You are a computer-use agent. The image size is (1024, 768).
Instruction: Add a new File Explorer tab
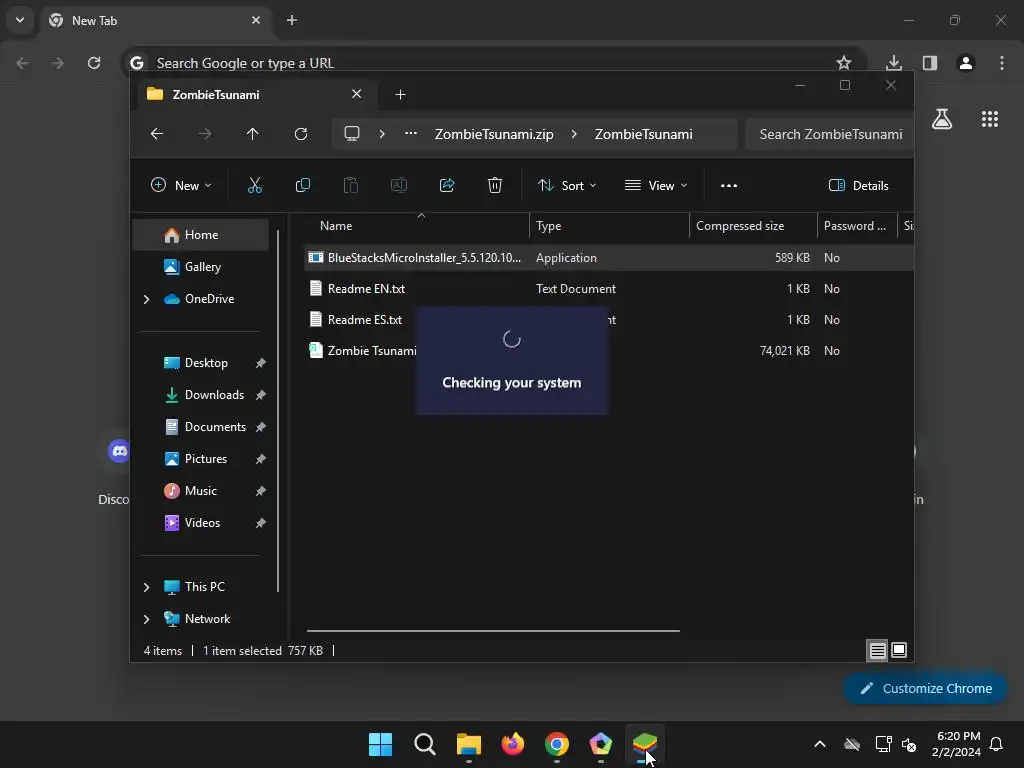point(400,95)
